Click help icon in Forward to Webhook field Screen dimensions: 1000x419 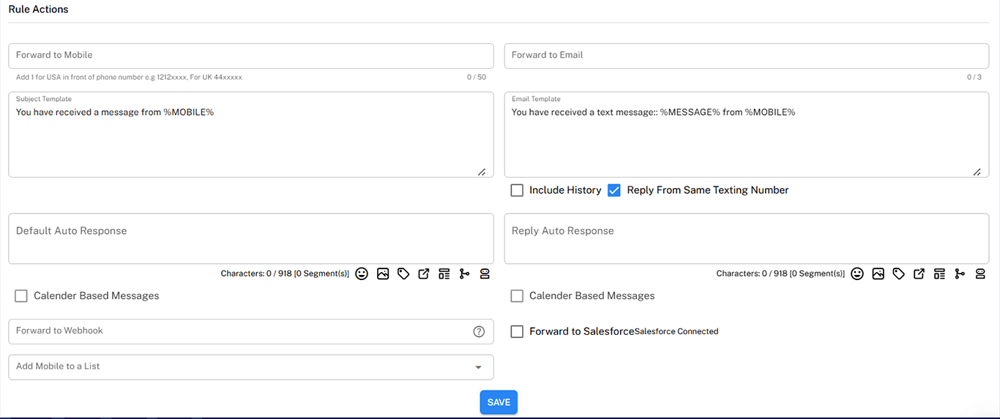pyautogui.click(x=479, y=332)
